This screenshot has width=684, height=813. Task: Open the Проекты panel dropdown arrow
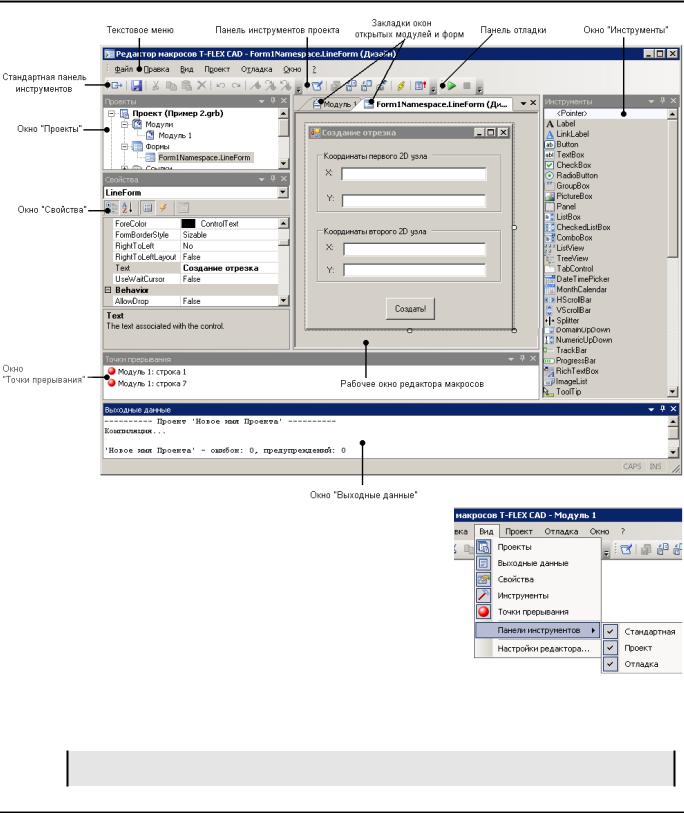coord(261,102)
